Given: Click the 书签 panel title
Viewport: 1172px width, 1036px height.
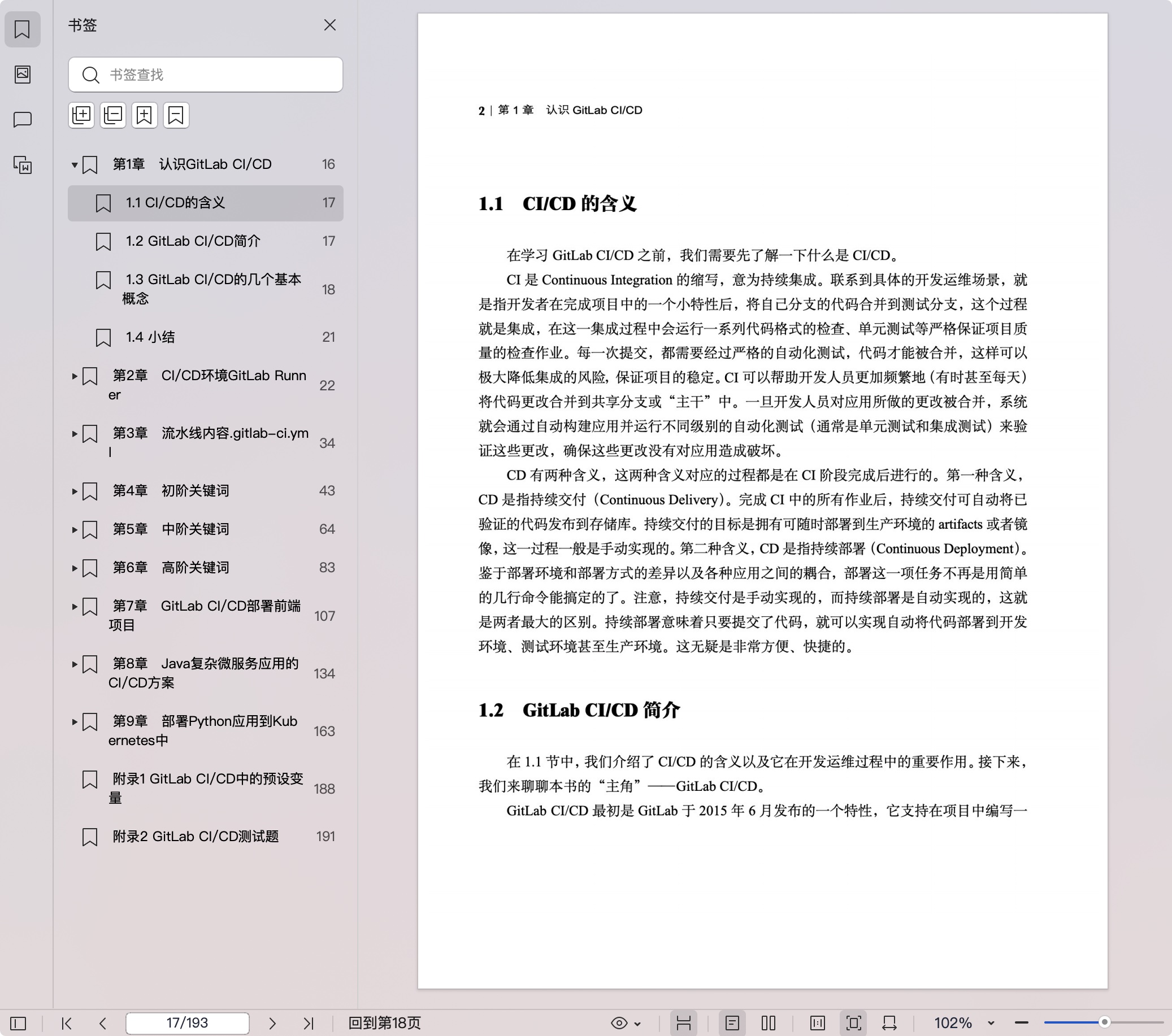Looking at the screenshot, I should coord(83,25).
